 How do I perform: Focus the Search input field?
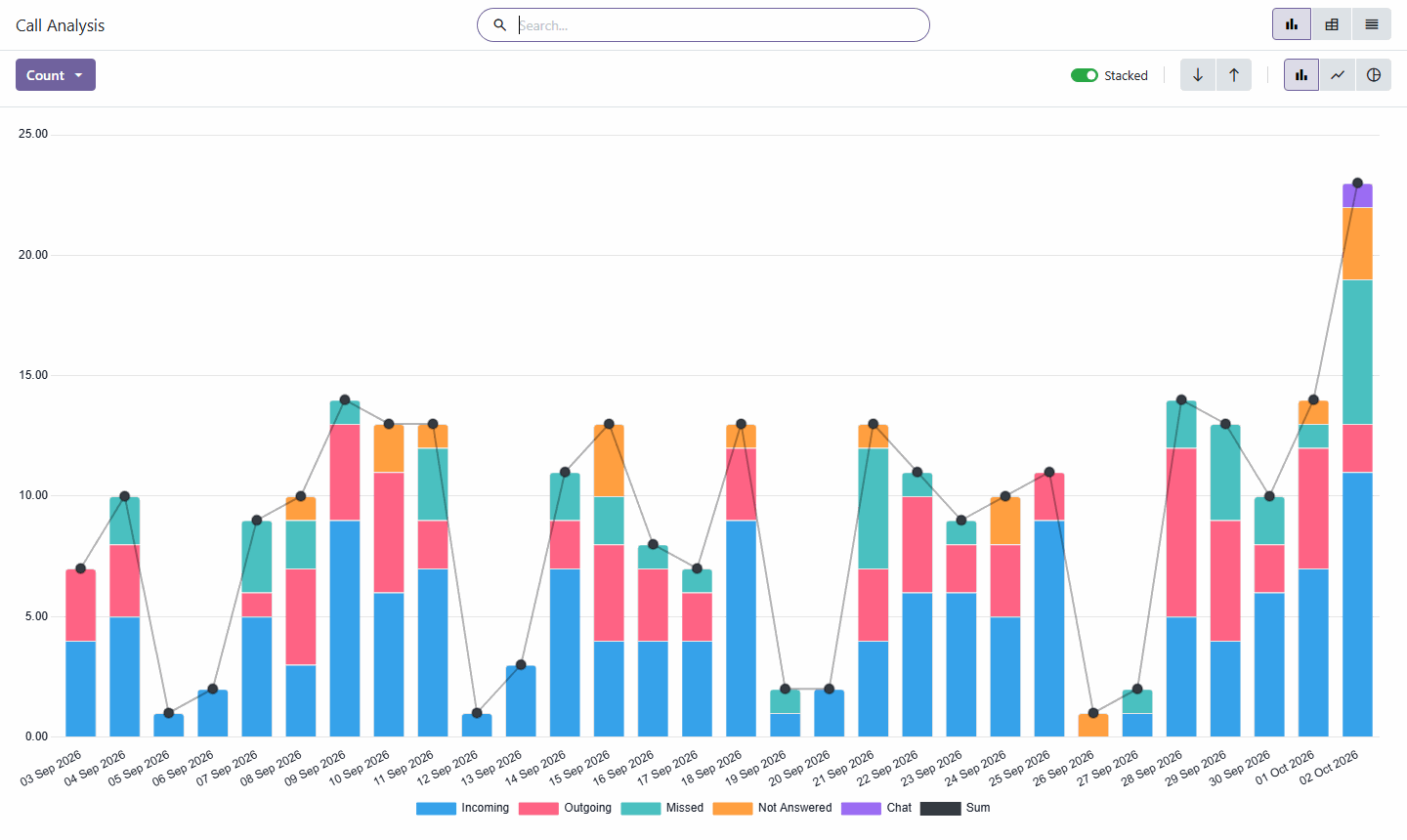pos(719,25)
